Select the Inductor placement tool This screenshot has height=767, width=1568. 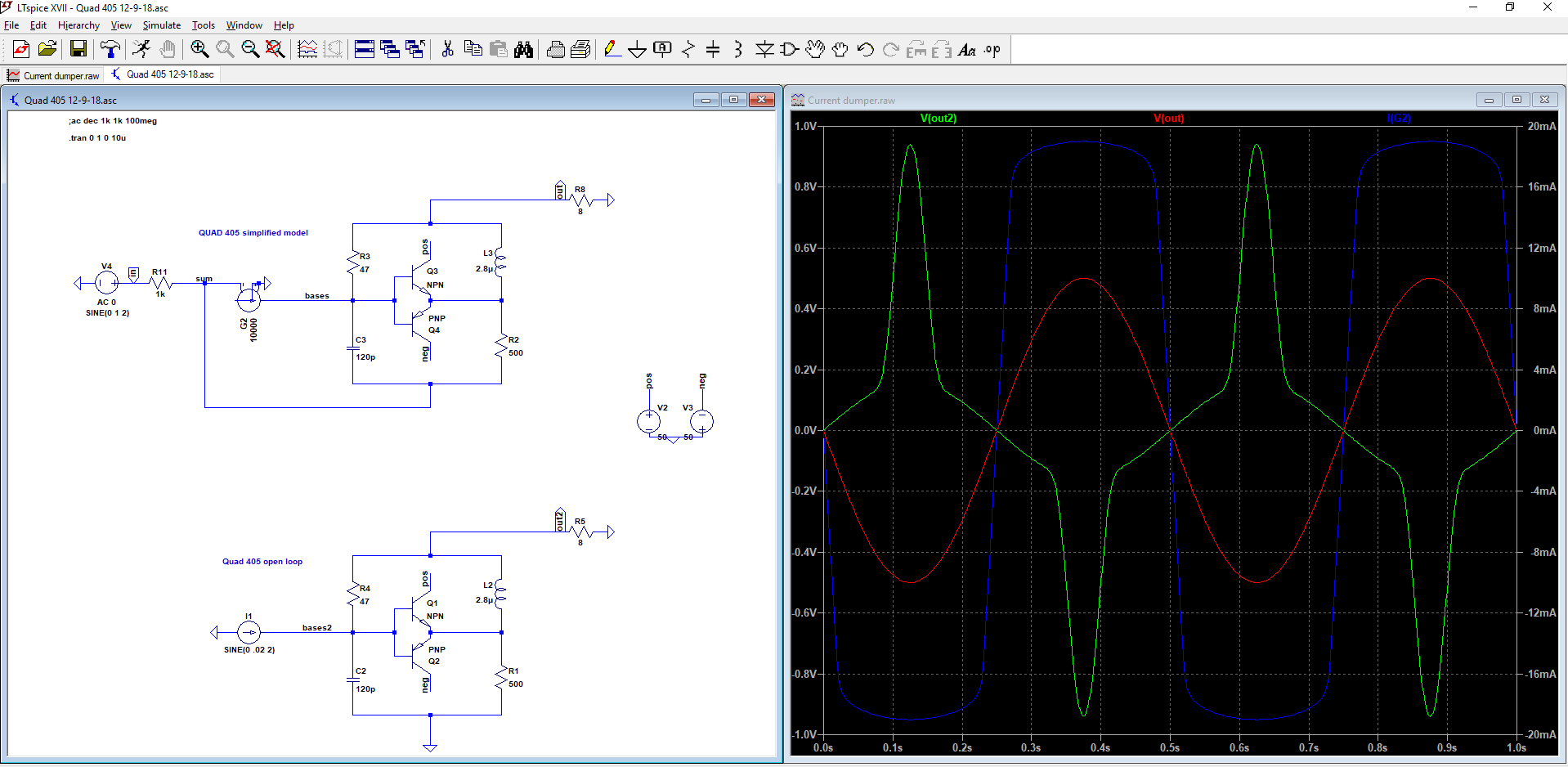point(738,50)
